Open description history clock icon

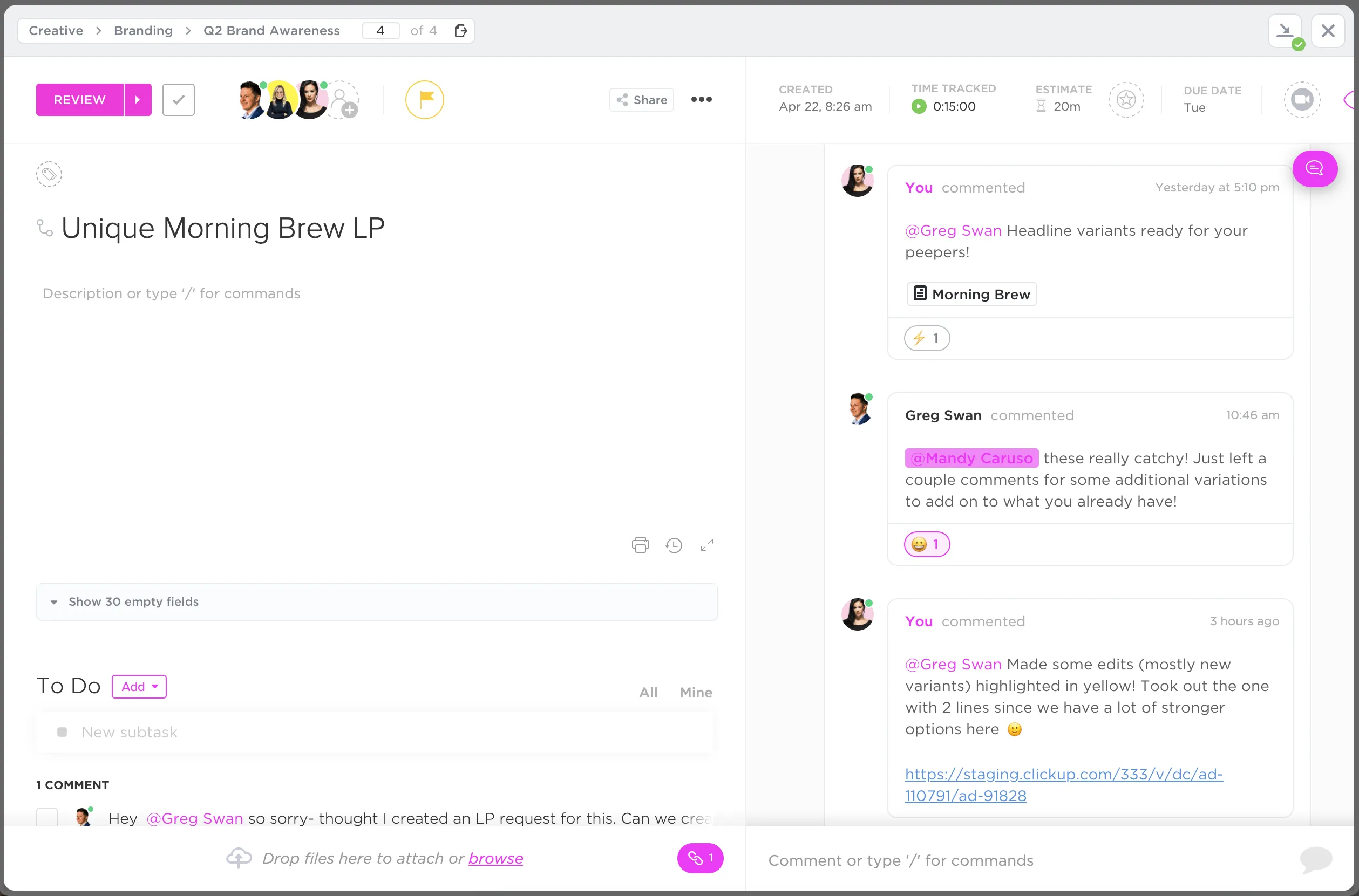tap(674, 545)
